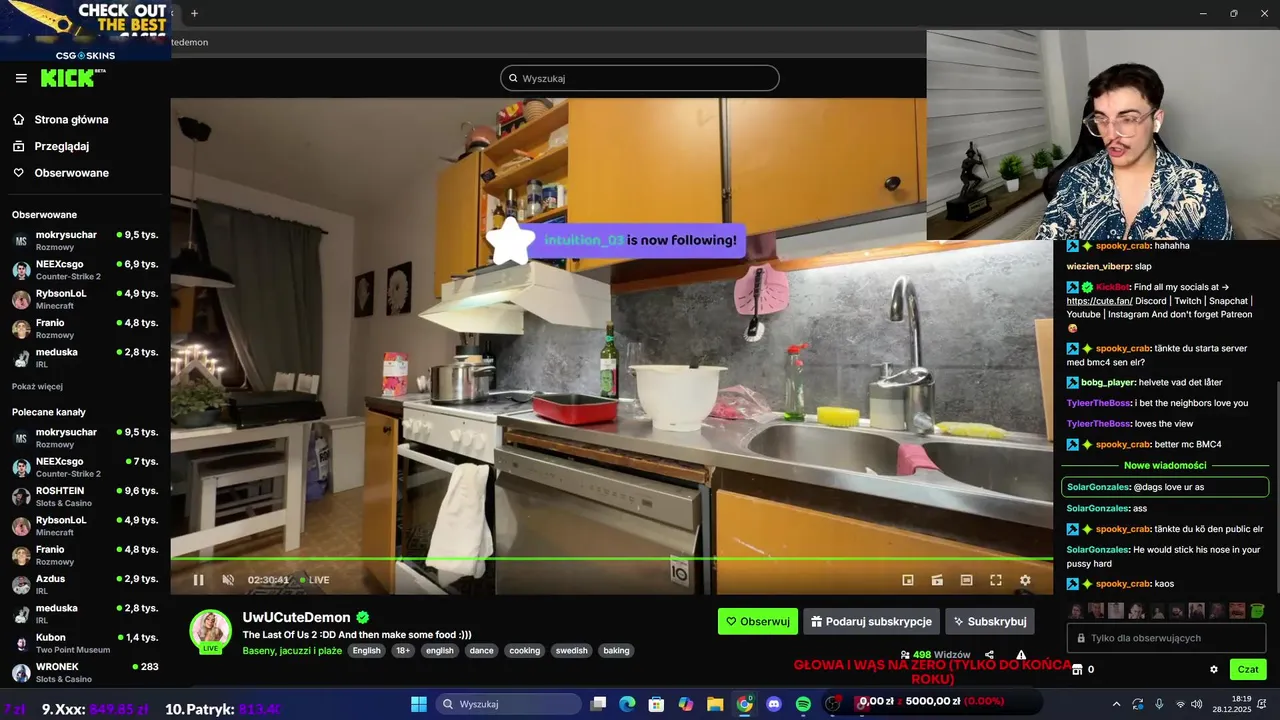Open Obserwowane in the sidebar

click(85, 173)
